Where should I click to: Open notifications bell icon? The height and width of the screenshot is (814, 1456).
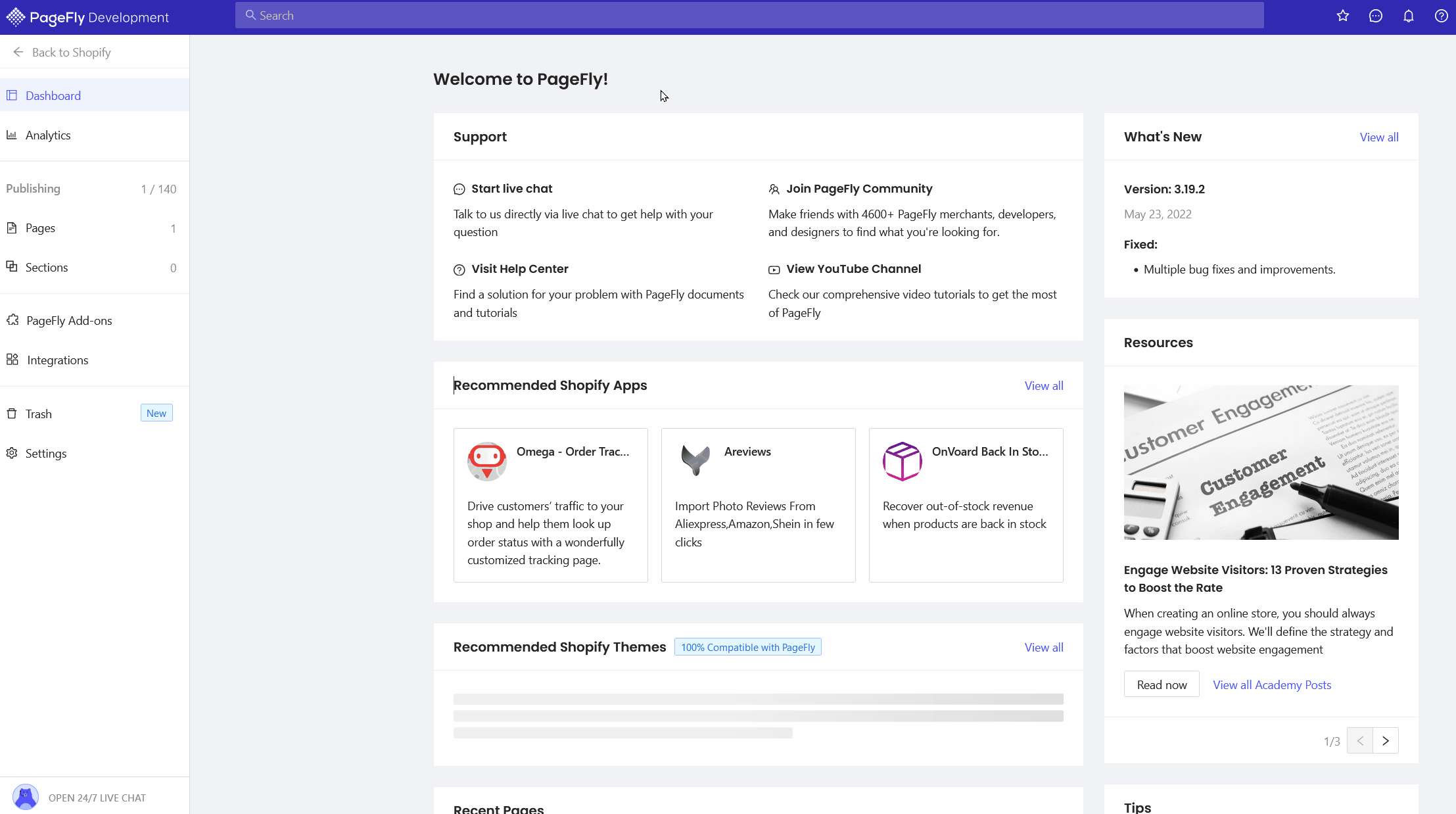pyautogui.click(x=1408, y=16)
